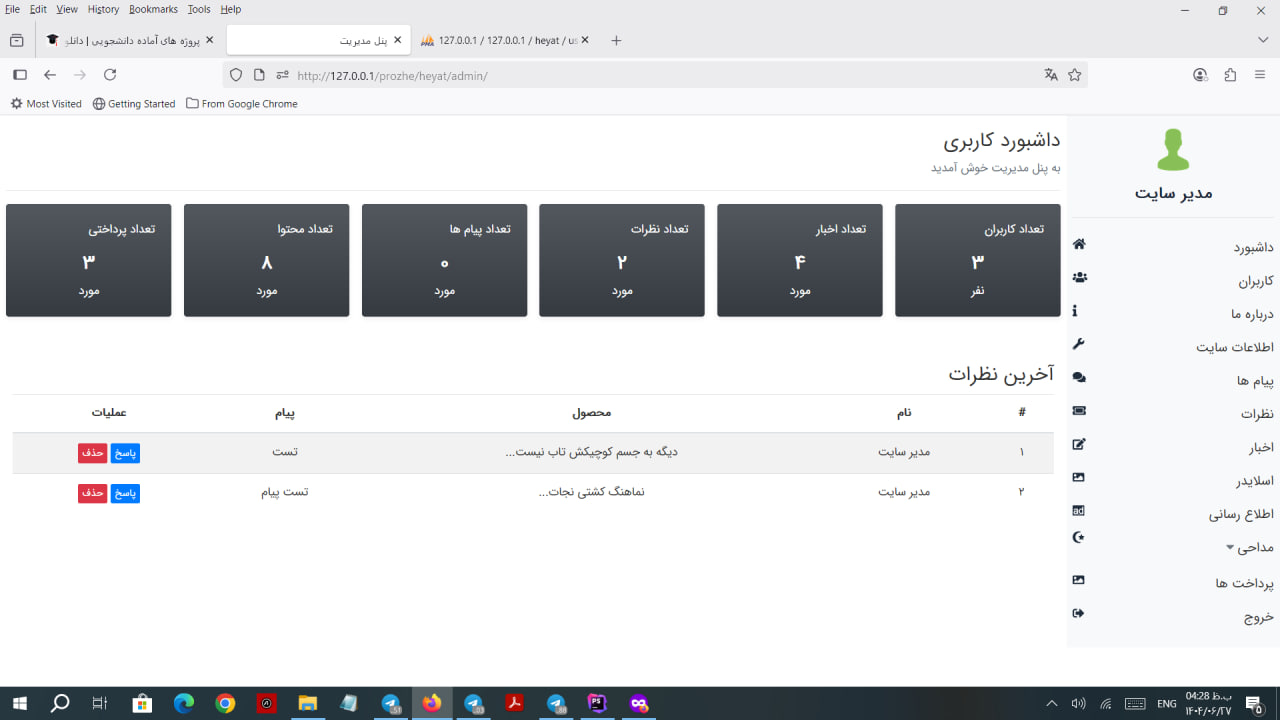Bookmark this page with the star icon

[1075, 75]
